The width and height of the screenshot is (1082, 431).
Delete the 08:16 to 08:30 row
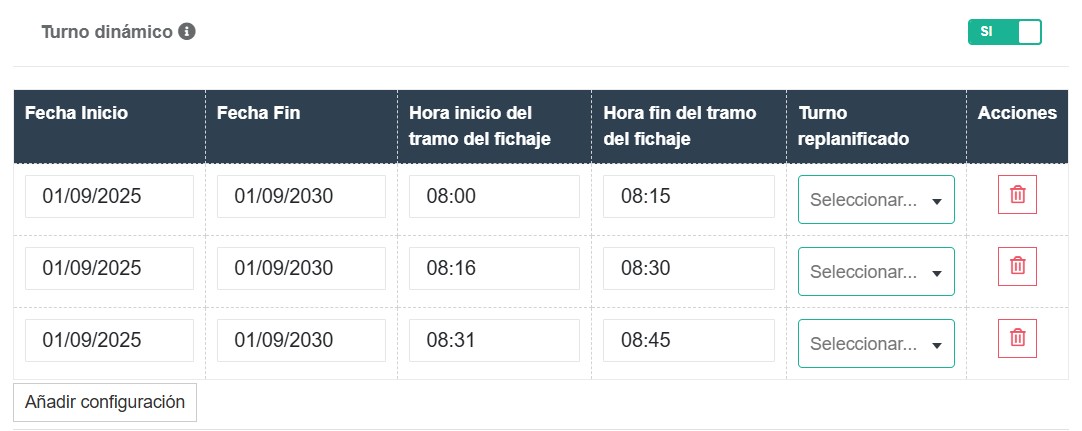(1017, 266)
